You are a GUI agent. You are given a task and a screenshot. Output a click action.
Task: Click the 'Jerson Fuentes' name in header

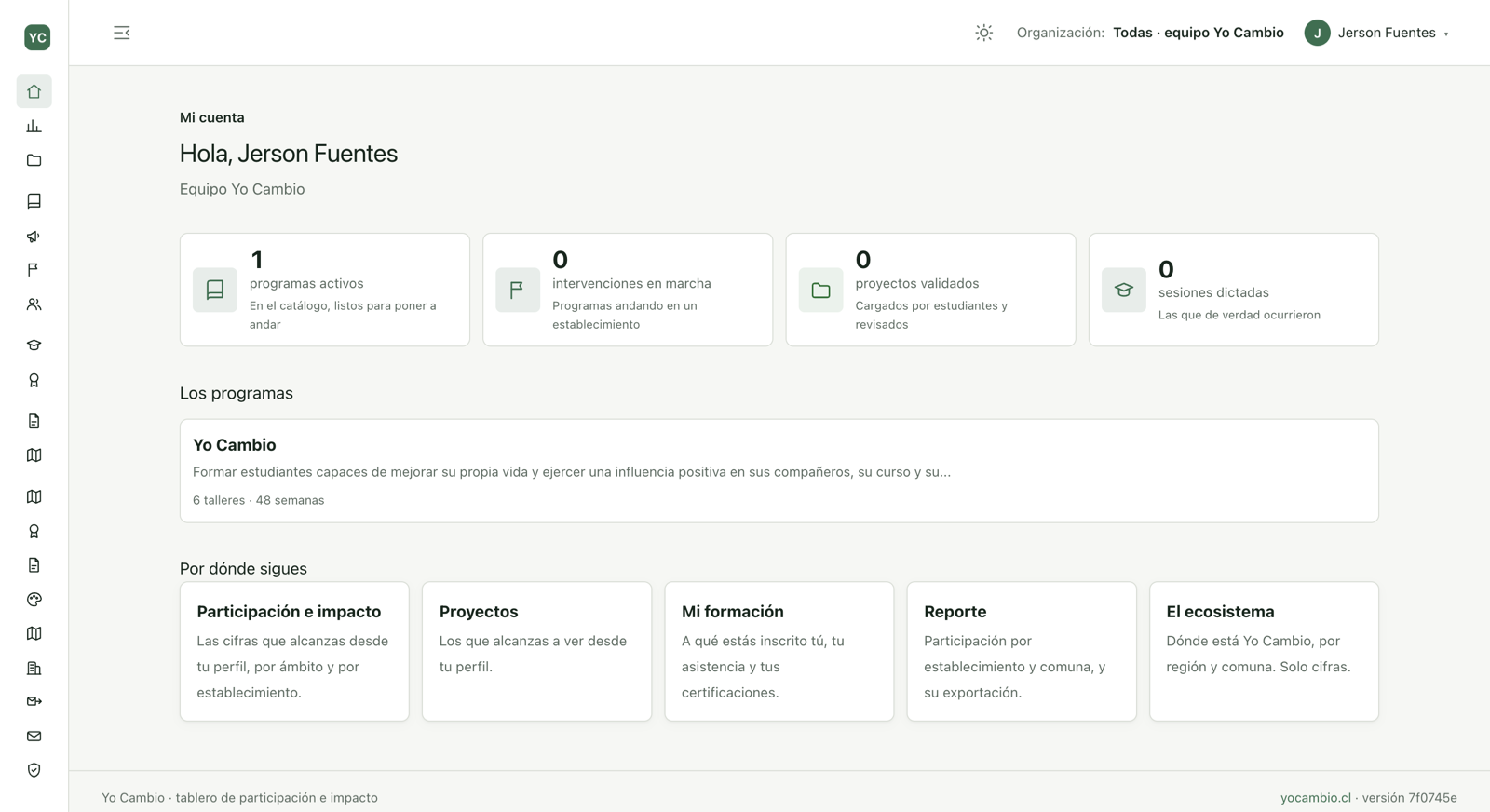point(1387,33)
